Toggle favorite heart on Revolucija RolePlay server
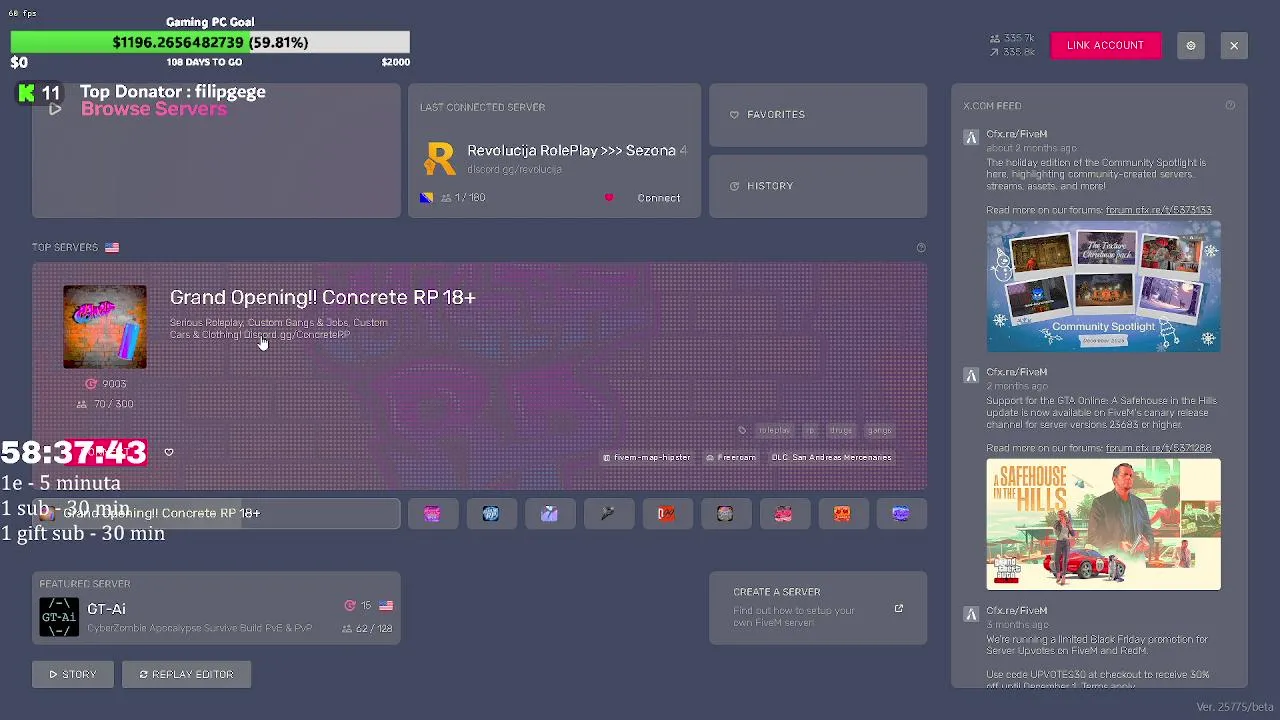 [608, 198]
